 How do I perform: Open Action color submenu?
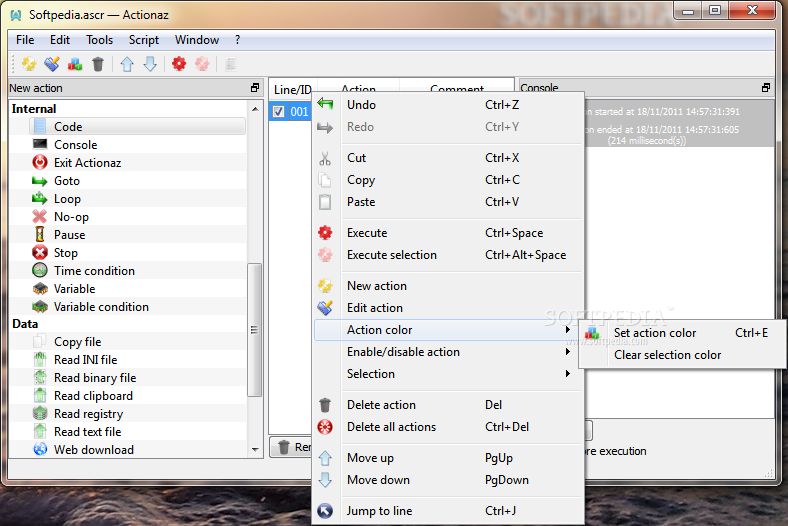(x=447, y=330)
